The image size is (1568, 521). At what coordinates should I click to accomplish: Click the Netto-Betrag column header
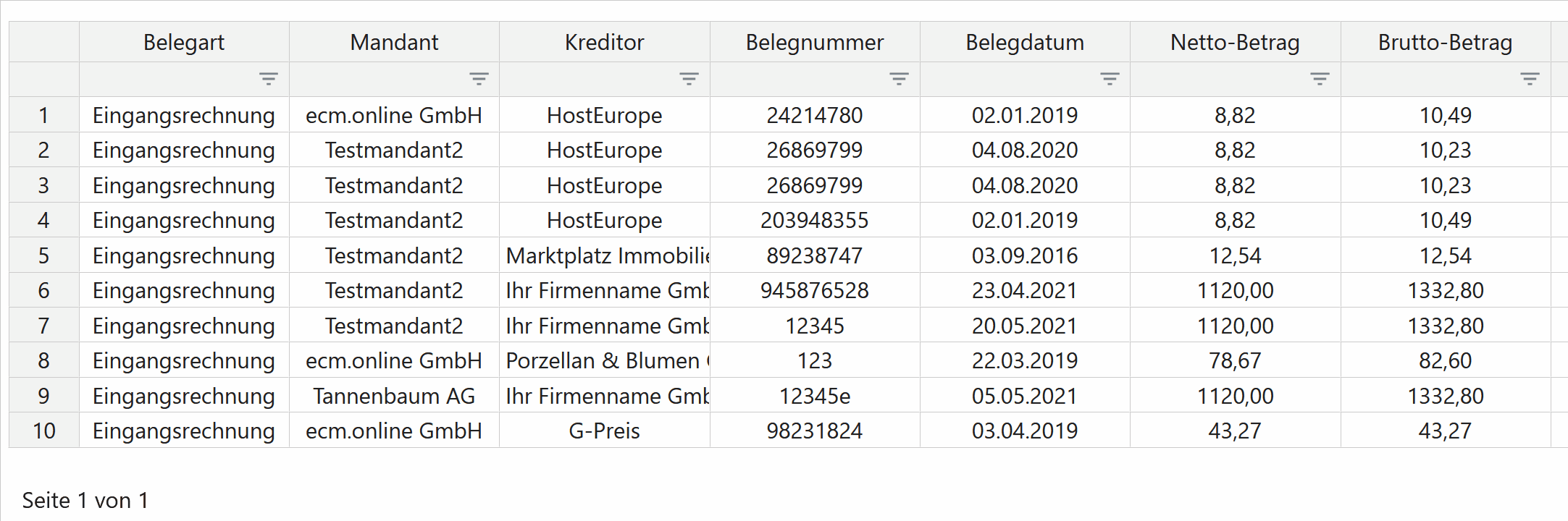click(x=1236, y=42)
